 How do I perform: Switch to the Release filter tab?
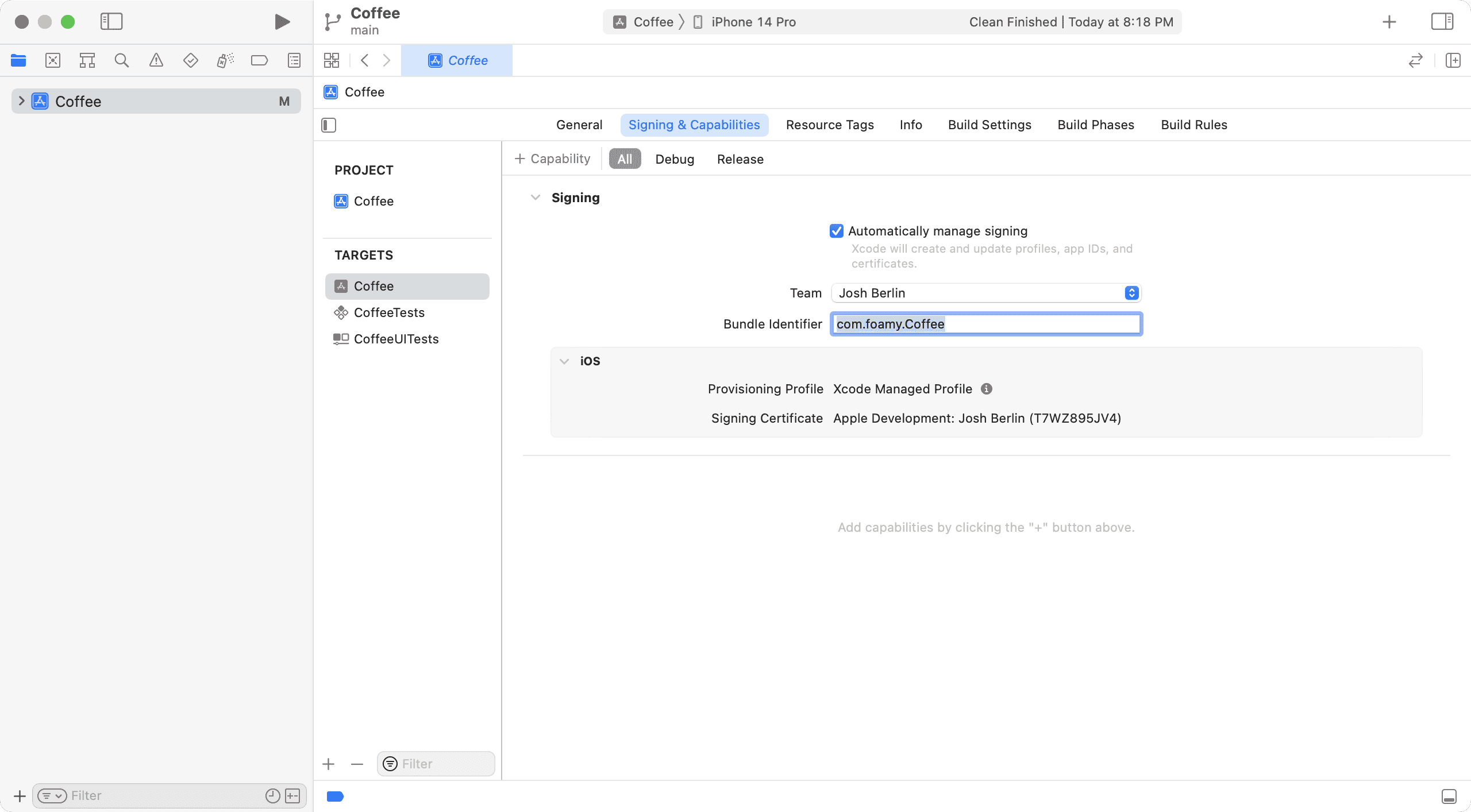740,158
